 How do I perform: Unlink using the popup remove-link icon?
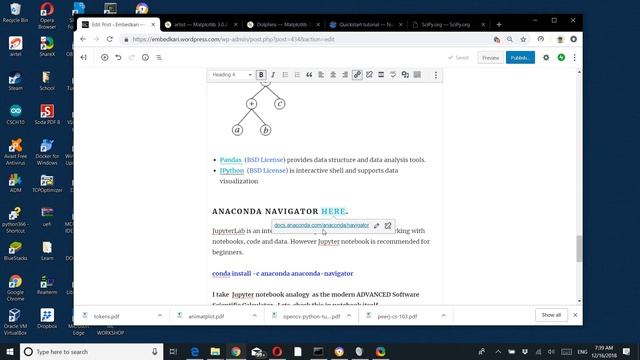[x=388, y=226]
